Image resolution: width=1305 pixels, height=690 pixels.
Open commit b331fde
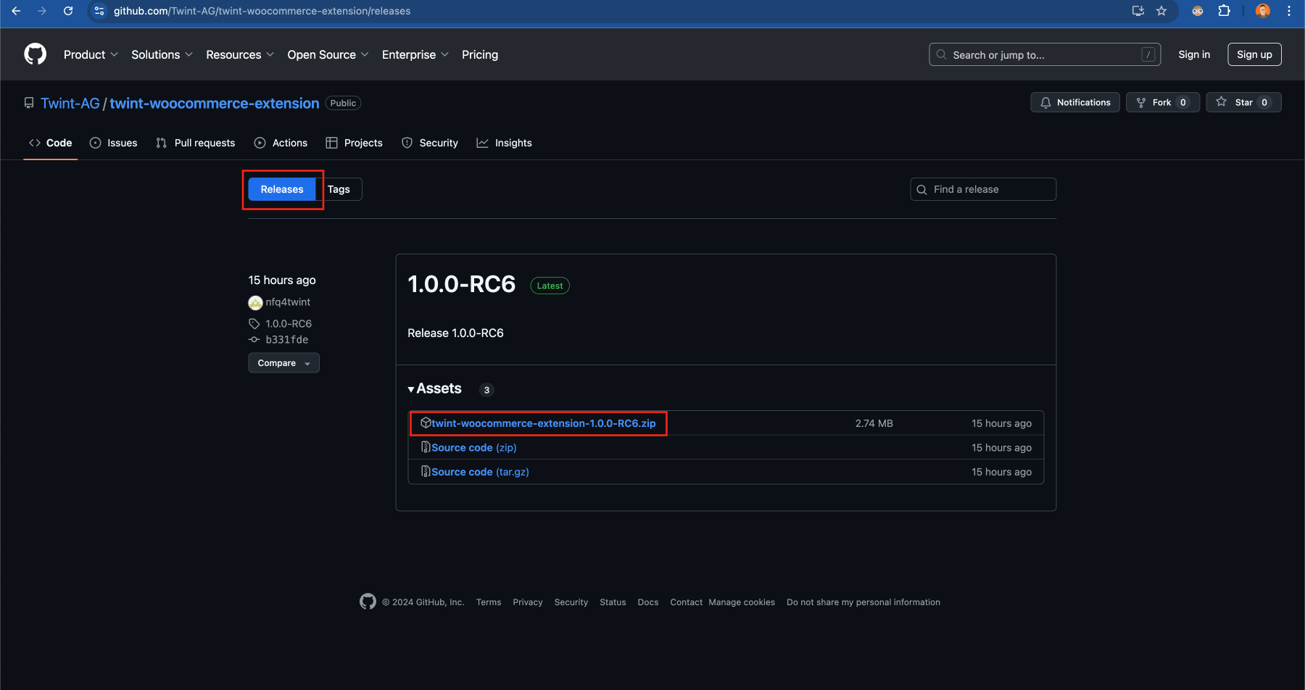click(x=287, y=340)
